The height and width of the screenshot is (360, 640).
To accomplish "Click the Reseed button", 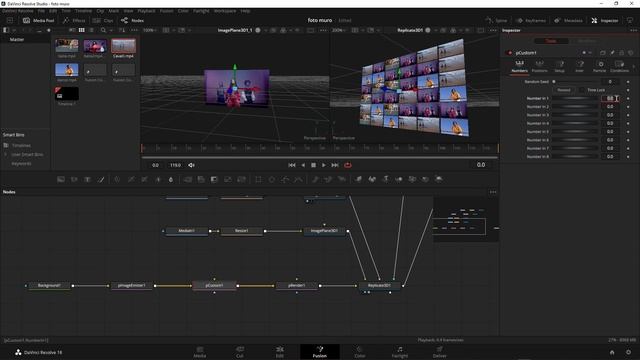I will tap(564, 90).
